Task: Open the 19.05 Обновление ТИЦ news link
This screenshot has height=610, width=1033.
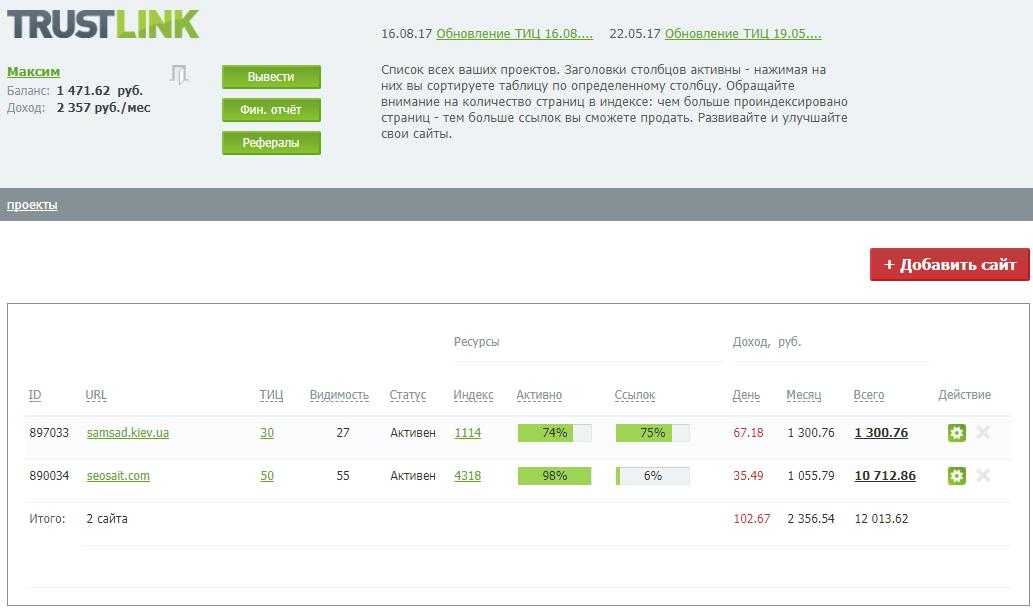Action: (x=743, y=34)
